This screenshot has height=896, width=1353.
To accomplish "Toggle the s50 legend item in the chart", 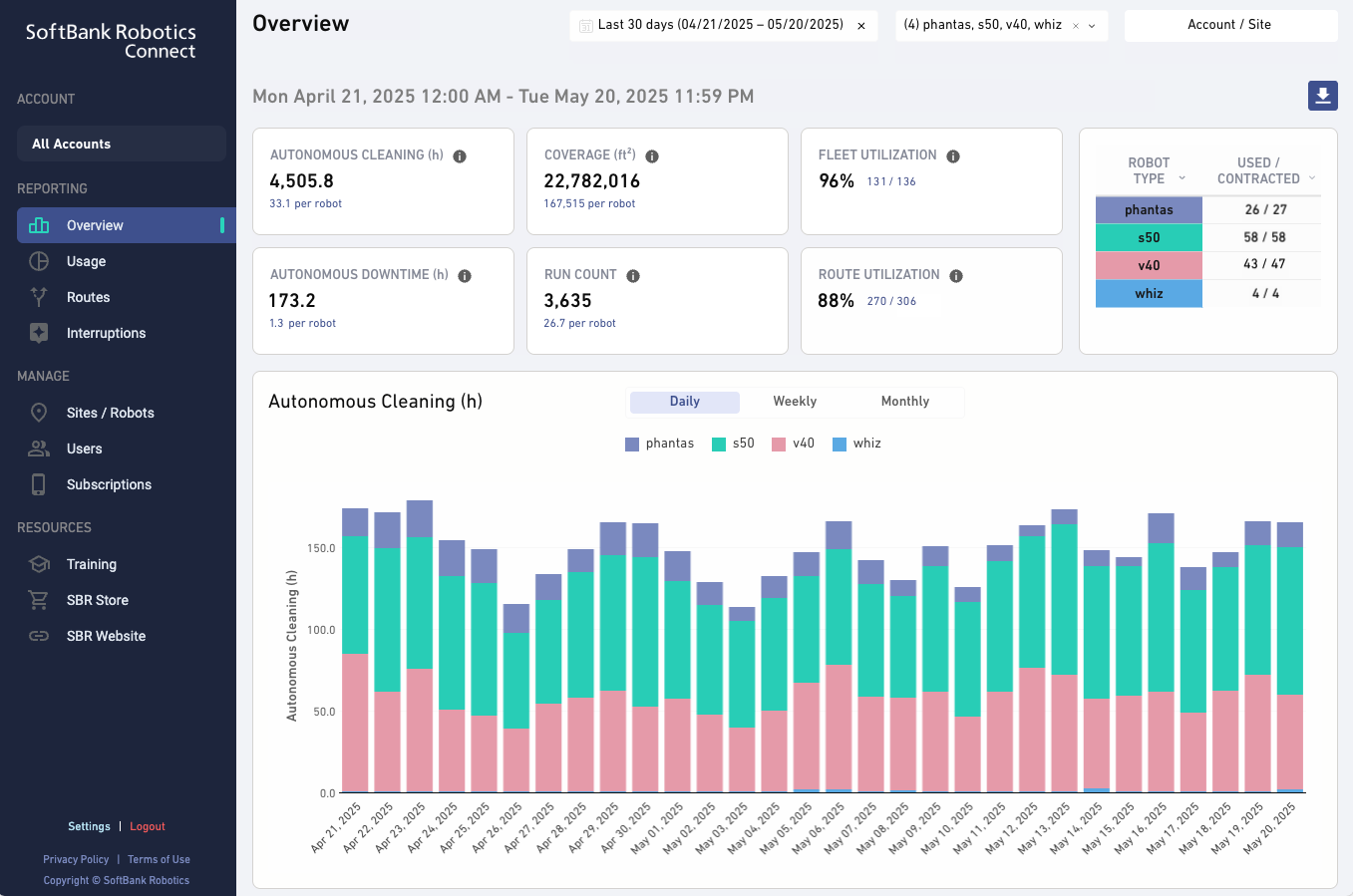I will point(735,444).
